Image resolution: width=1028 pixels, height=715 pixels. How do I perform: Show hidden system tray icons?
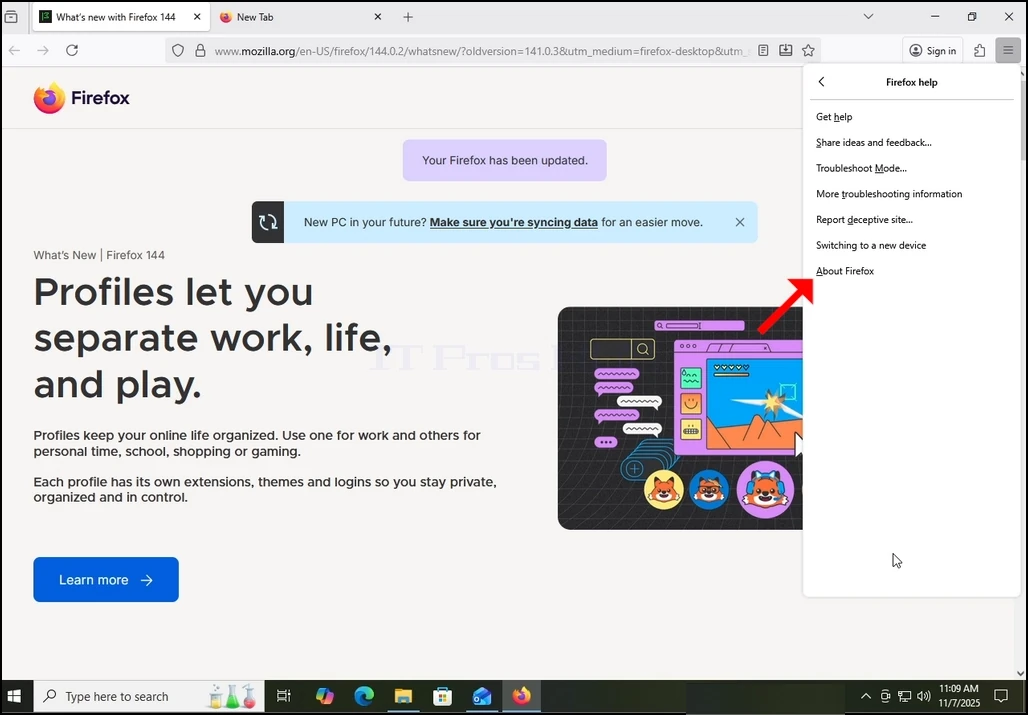pyautogui.click(x=865, y=696)
